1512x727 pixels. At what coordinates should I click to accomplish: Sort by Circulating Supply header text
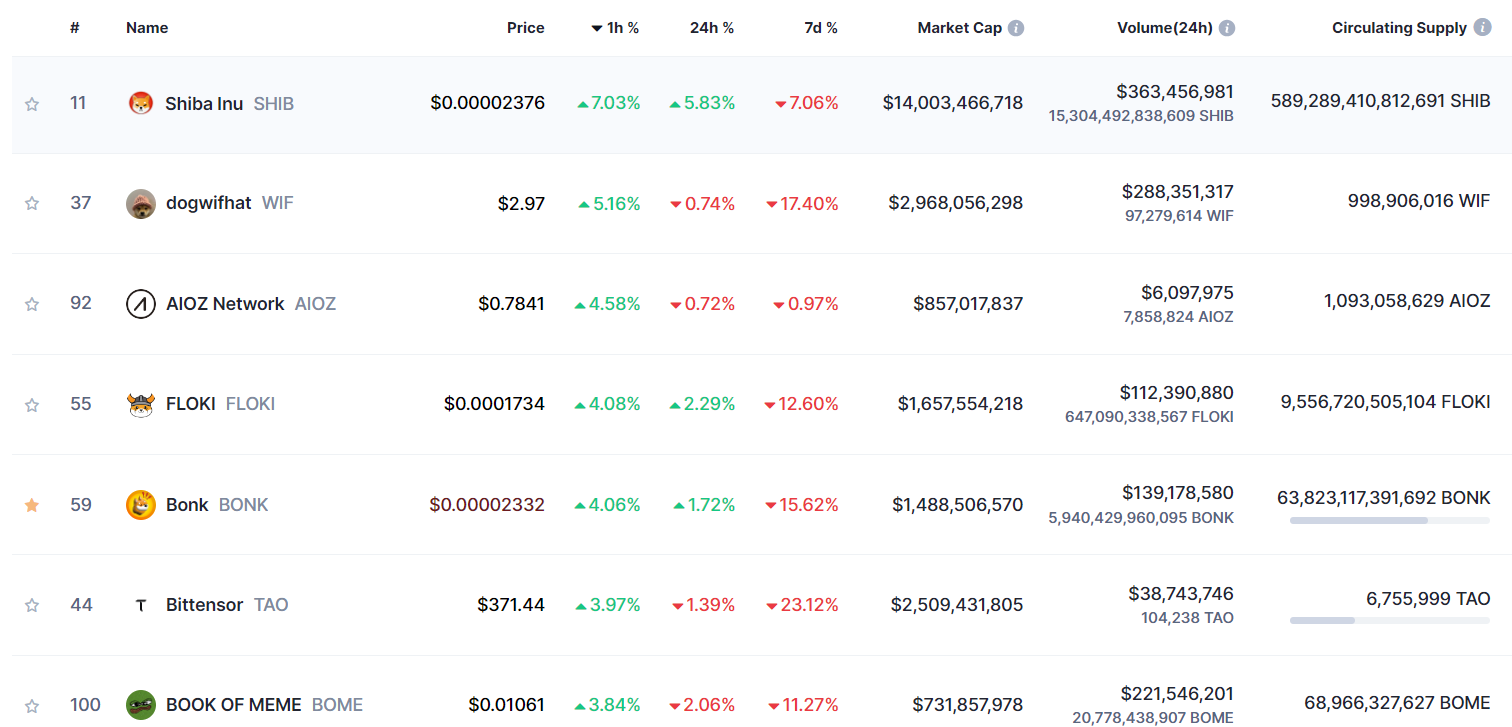coord(1400,28)
